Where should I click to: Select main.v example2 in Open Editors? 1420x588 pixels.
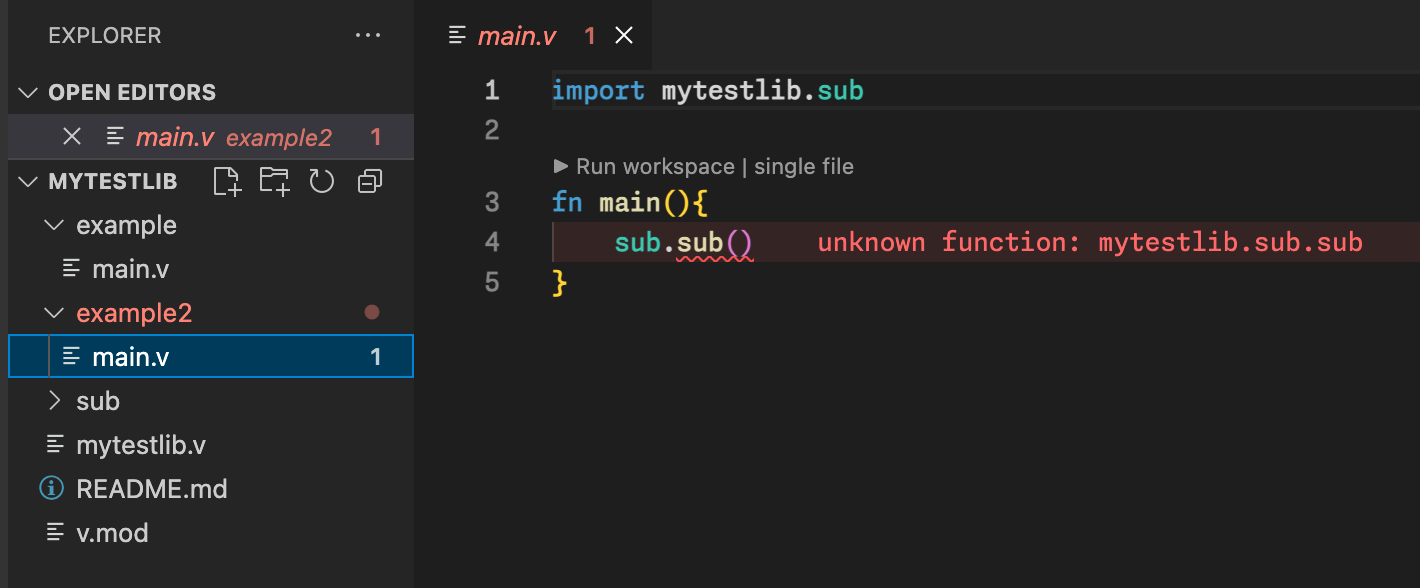tap(233, 137)
